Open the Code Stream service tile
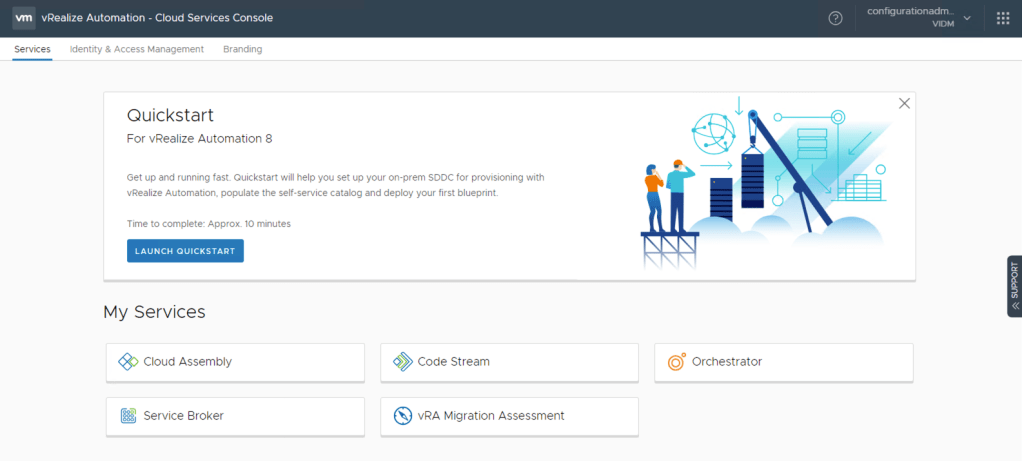This screenshot has width=1022, height=461. [x=509, y=362]
